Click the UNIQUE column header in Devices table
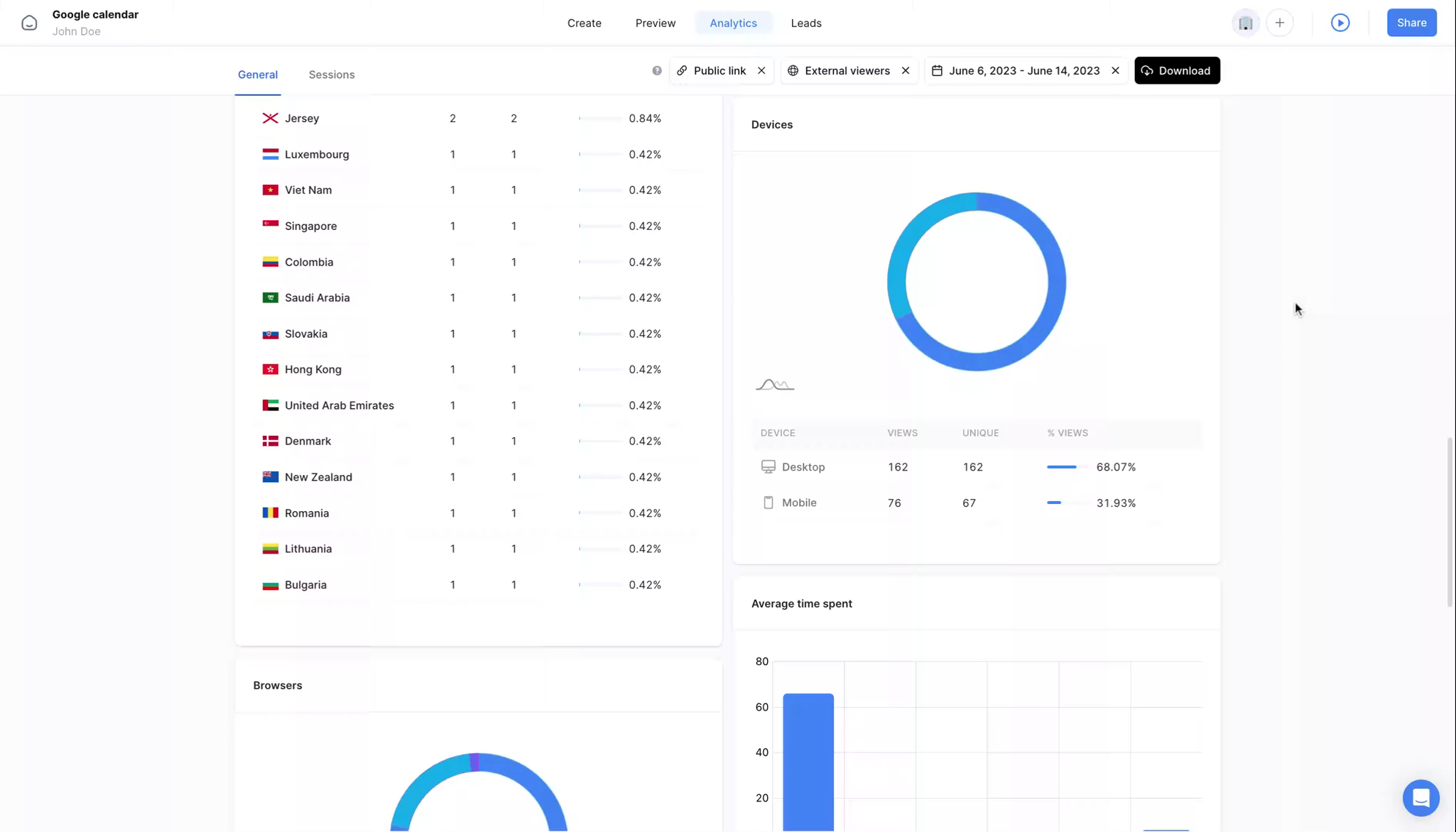The width and height of the screenshot is (1456, 832). pos(980,432)
